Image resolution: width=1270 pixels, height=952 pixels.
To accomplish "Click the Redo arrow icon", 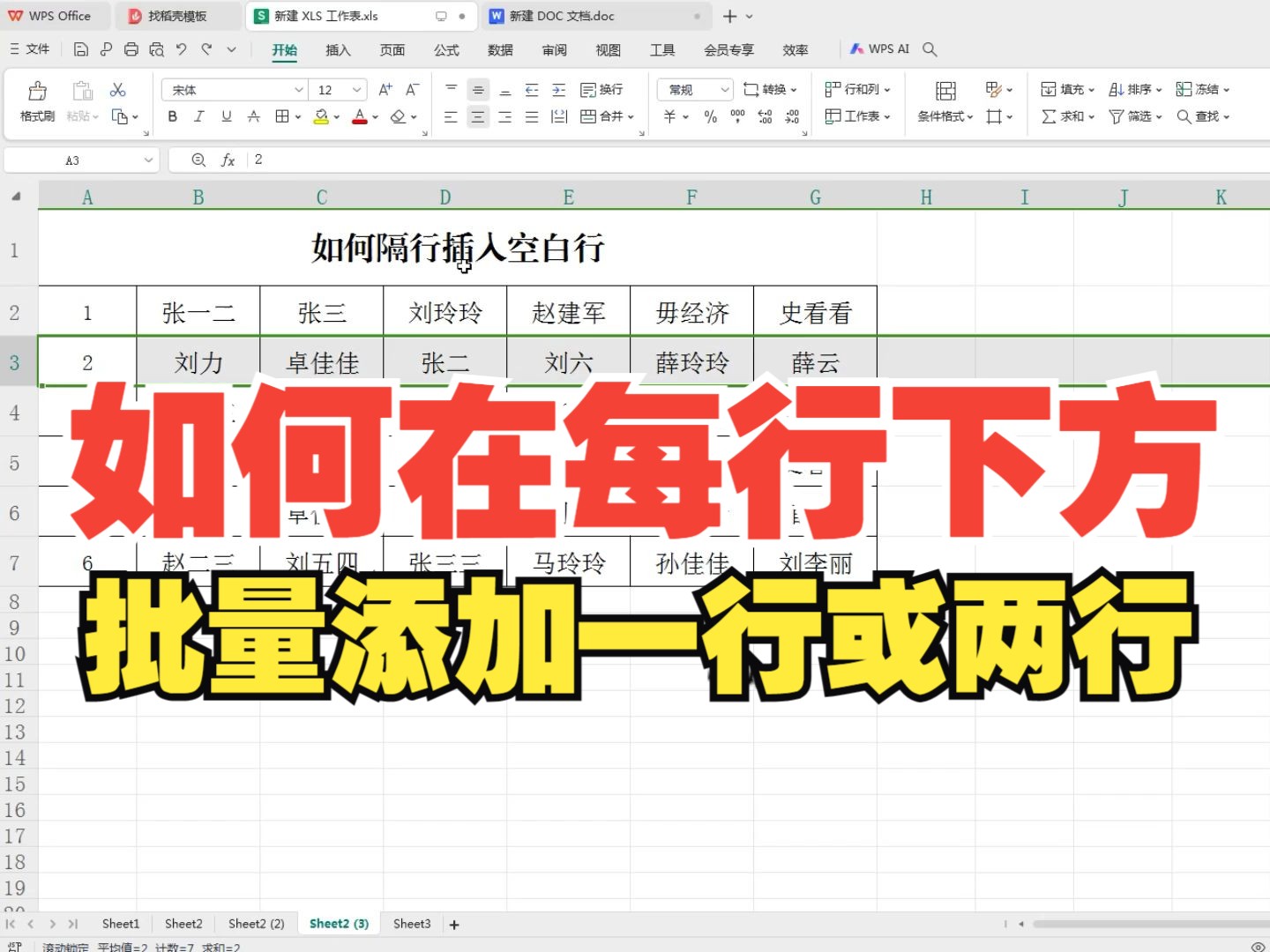I will click(x=206, y=50).
